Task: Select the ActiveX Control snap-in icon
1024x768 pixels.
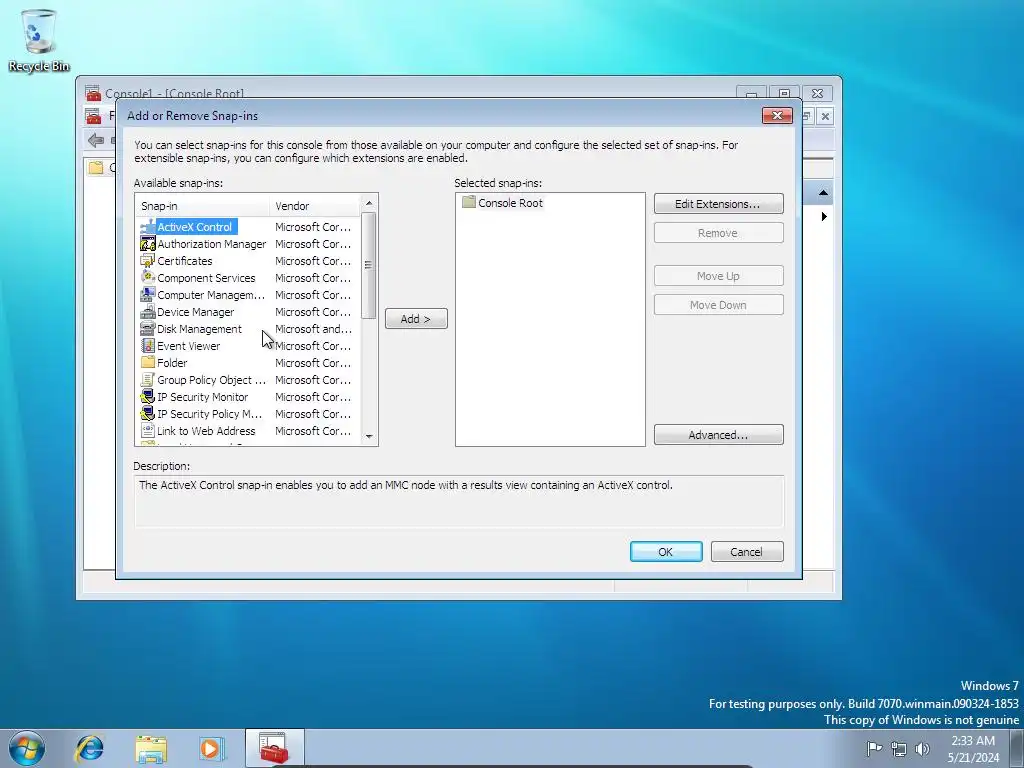Action: pos(148,227)
